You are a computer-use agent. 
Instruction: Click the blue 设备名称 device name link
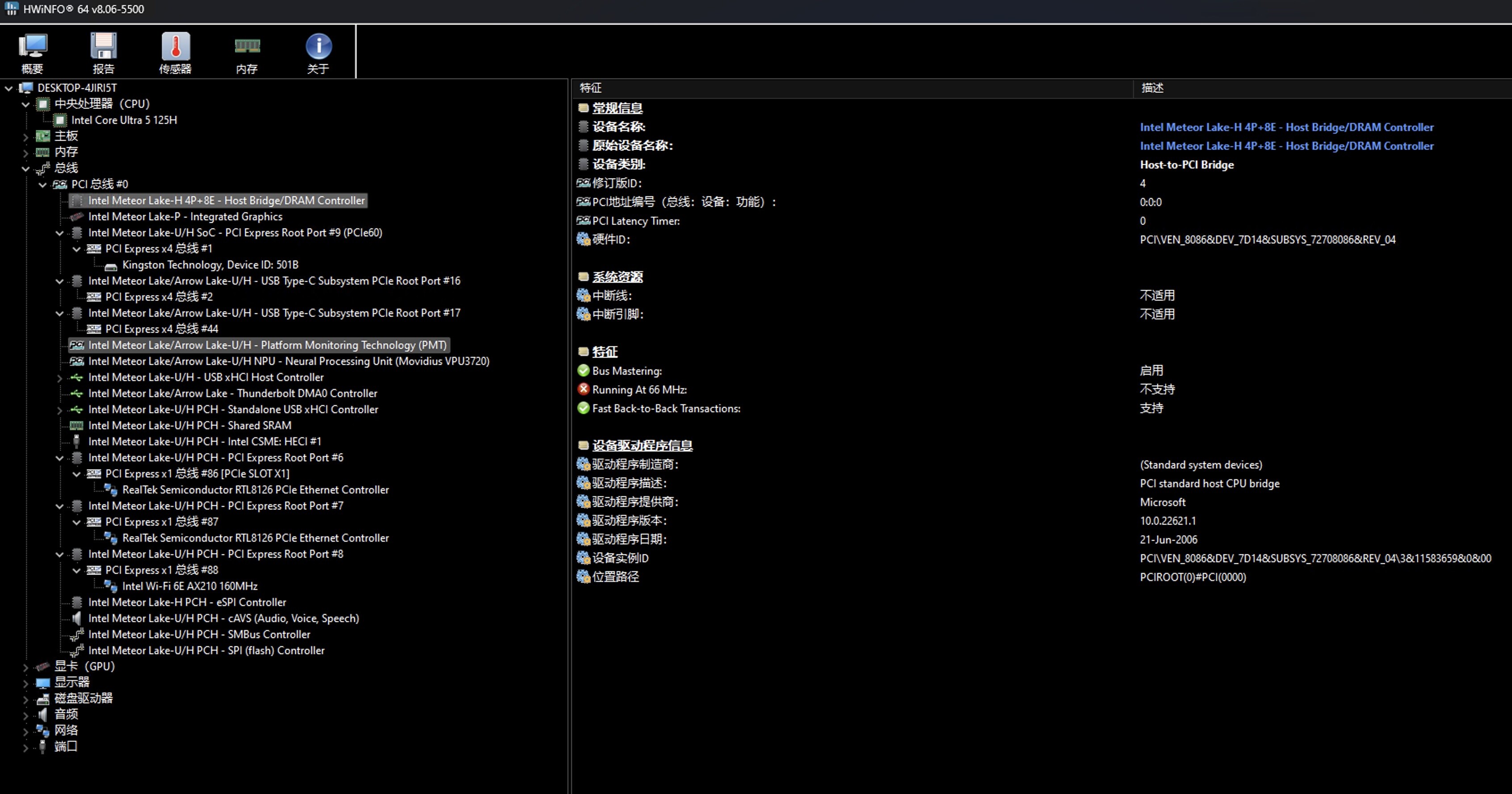click(x=1286, y=127)
